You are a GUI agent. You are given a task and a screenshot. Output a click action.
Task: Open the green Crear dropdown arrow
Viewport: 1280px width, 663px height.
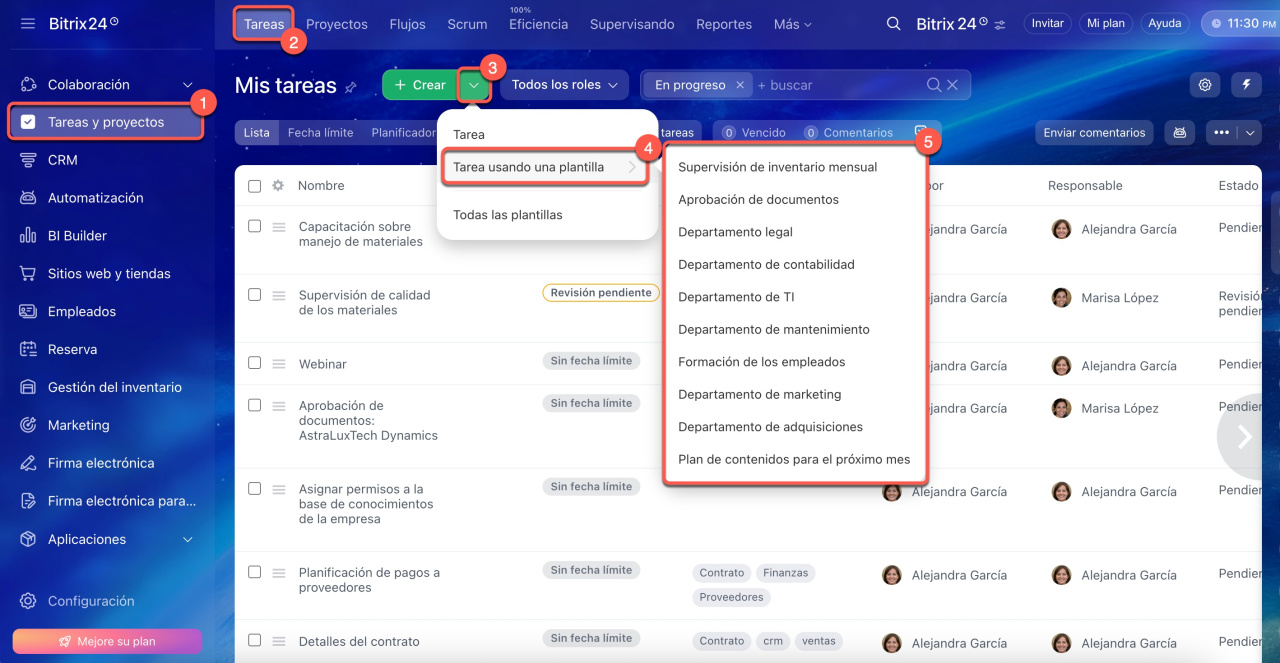click(x=474, y=86)
